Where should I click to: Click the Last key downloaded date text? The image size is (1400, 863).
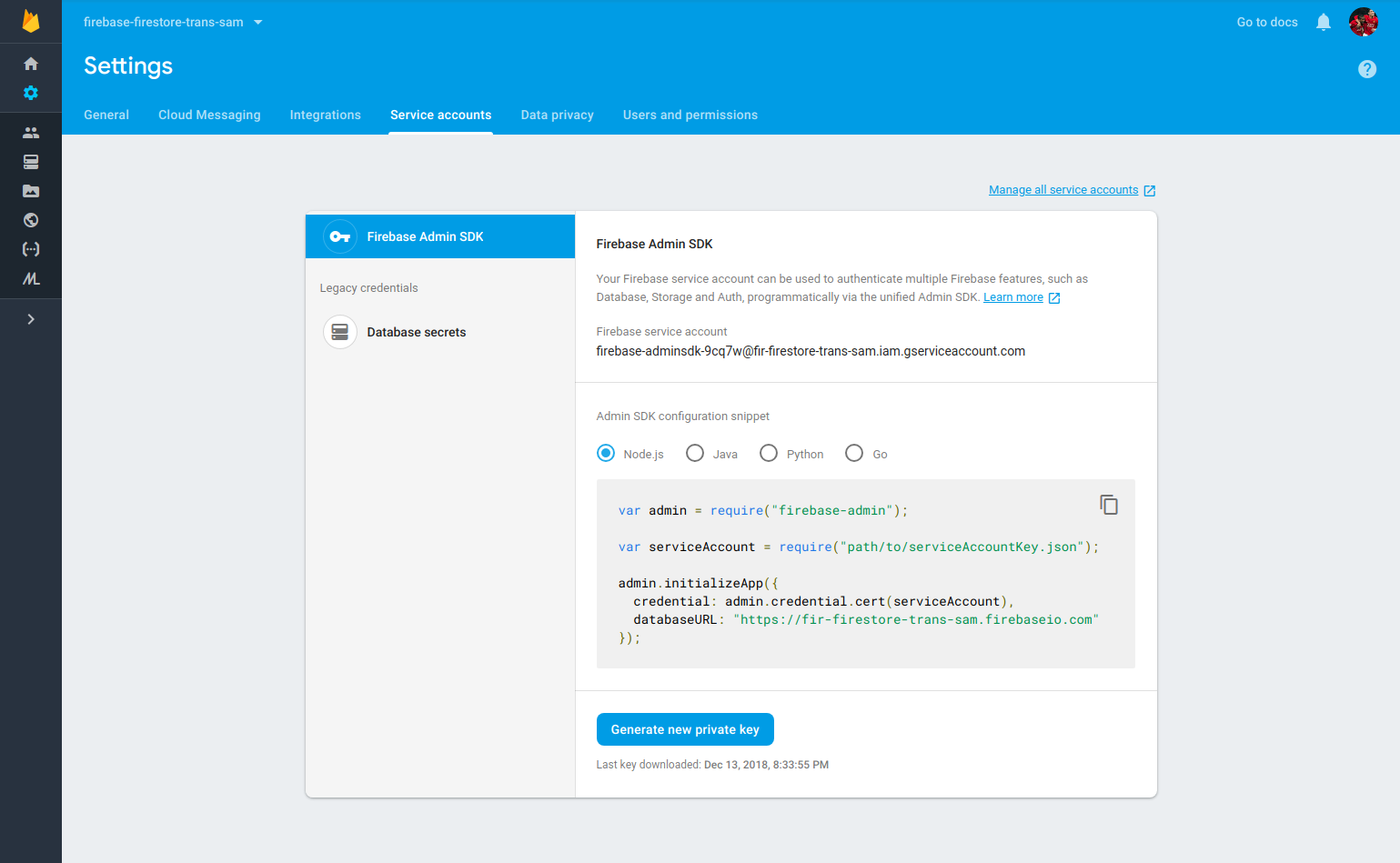click(x=766, y=765)
